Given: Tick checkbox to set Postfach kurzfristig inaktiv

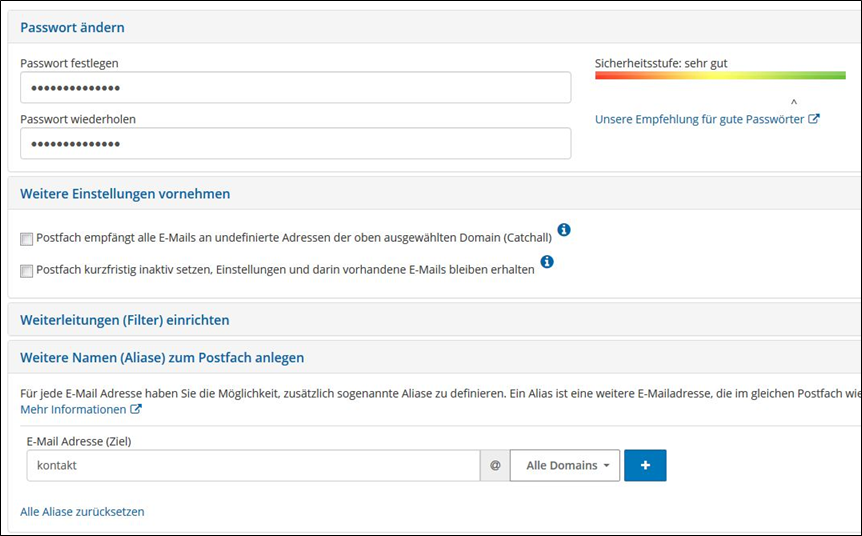Looking at the screenshot, I should point(26,271).
